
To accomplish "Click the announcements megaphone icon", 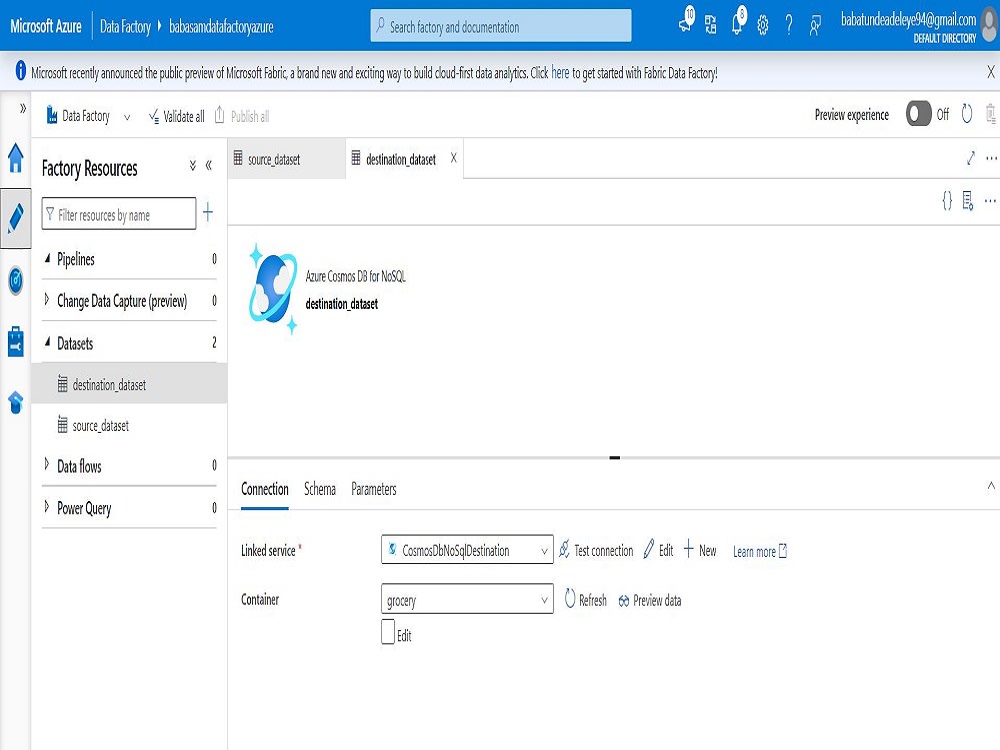I will 686,22.
